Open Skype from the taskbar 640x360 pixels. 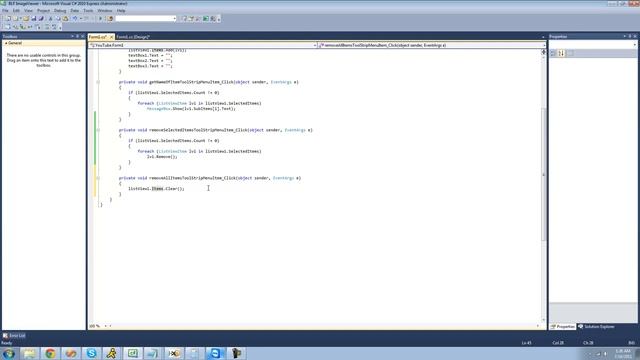pos(91,353)
